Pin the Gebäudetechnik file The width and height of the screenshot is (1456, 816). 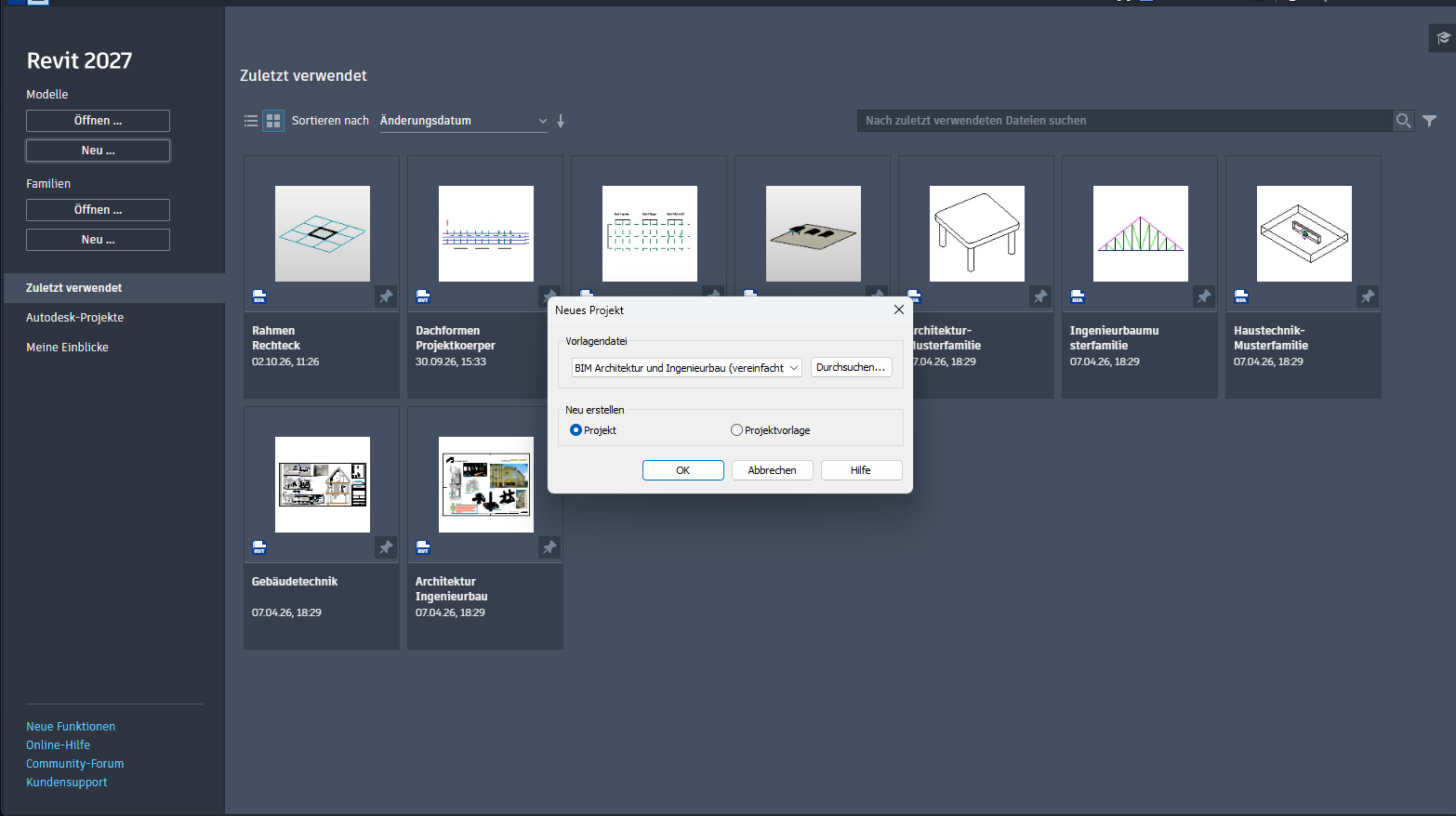[386, 547]
